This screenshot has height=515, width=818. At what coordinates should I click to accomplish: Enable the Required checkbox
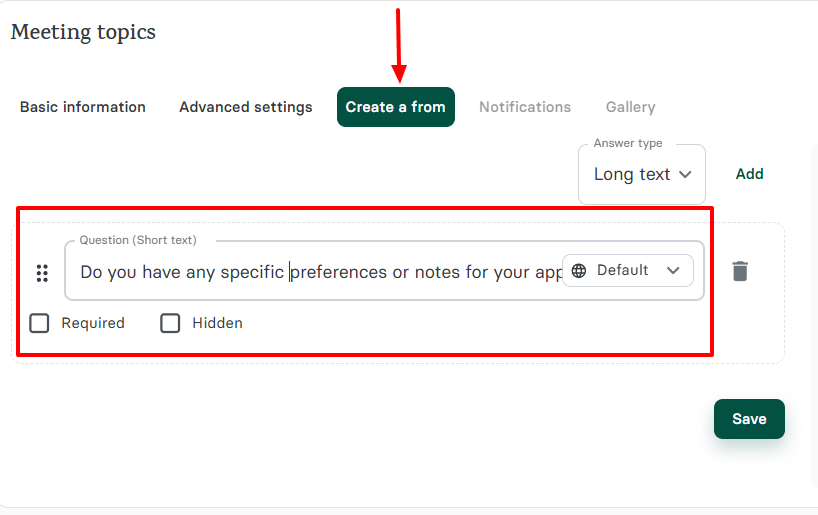pyautogui.click(x=39, y=323)
